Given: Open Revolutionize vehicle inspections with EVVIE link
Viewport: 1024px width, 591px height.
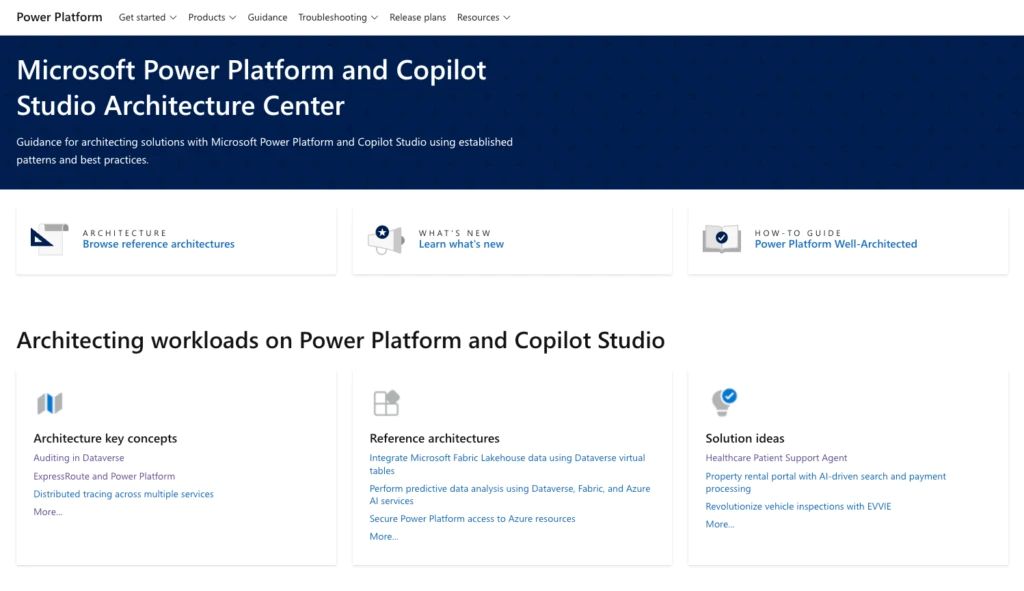Looking at the screenshot, I should [x=798, y=506].
